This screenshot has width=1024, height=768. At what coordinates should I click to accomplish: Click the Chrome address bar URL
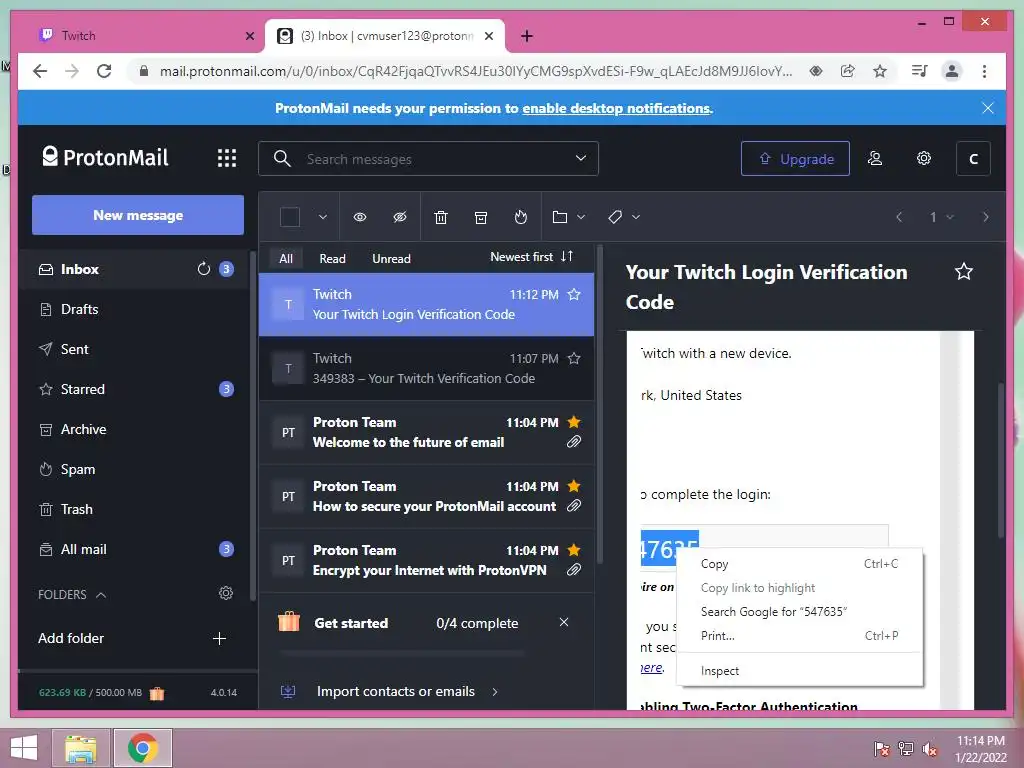pyautogui.click(x=476, y=71)
